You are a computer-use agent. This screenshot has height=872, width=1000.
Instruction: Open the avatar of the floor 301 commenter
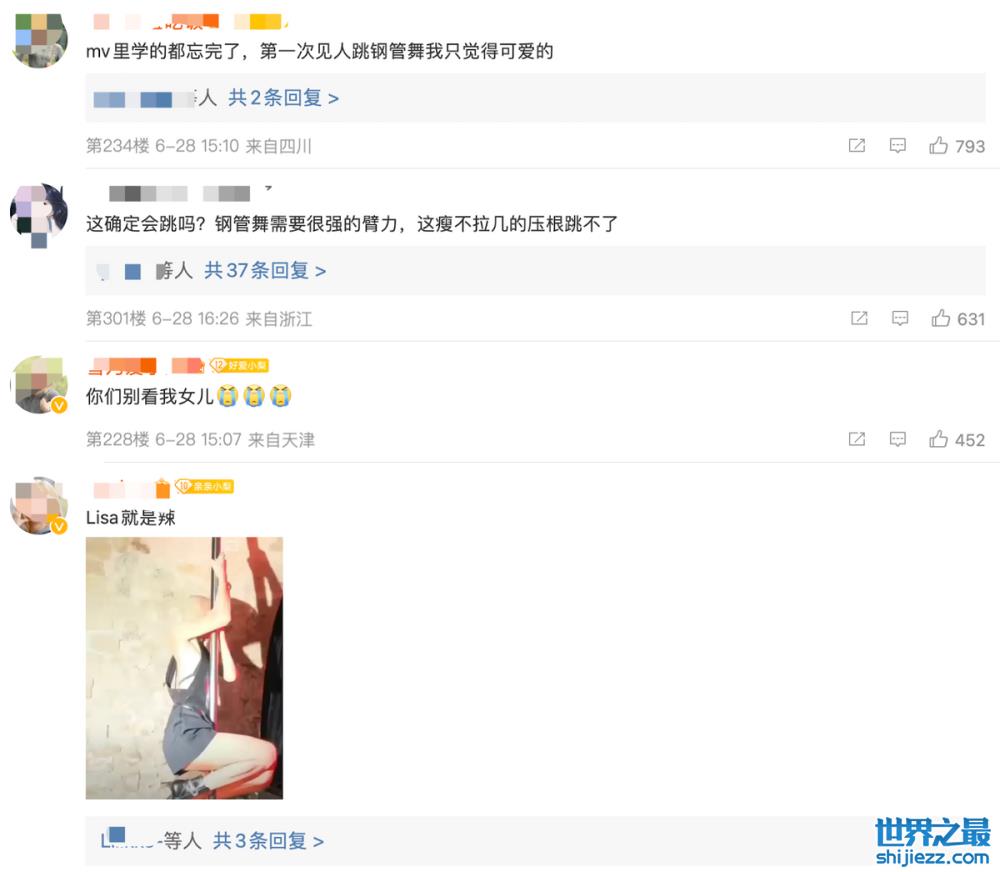[x=40, y=212]
